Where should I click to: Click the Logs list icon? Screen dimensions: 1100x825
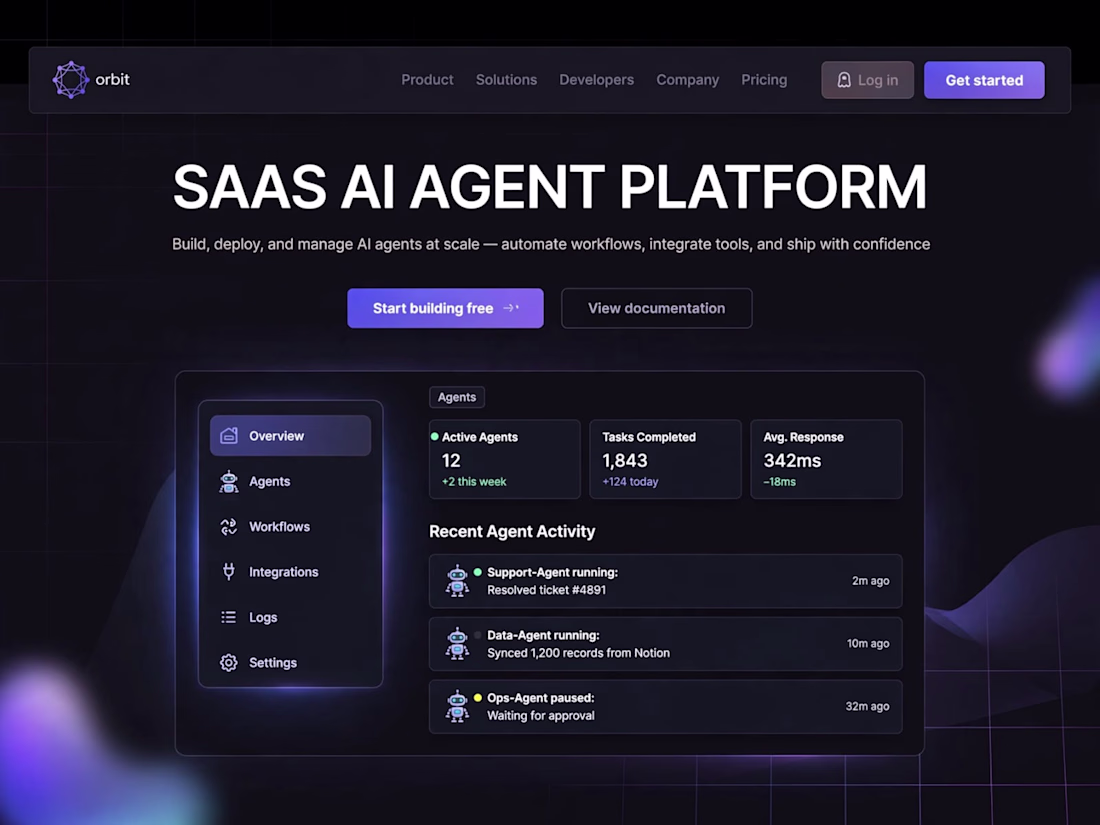pos(229,617)
